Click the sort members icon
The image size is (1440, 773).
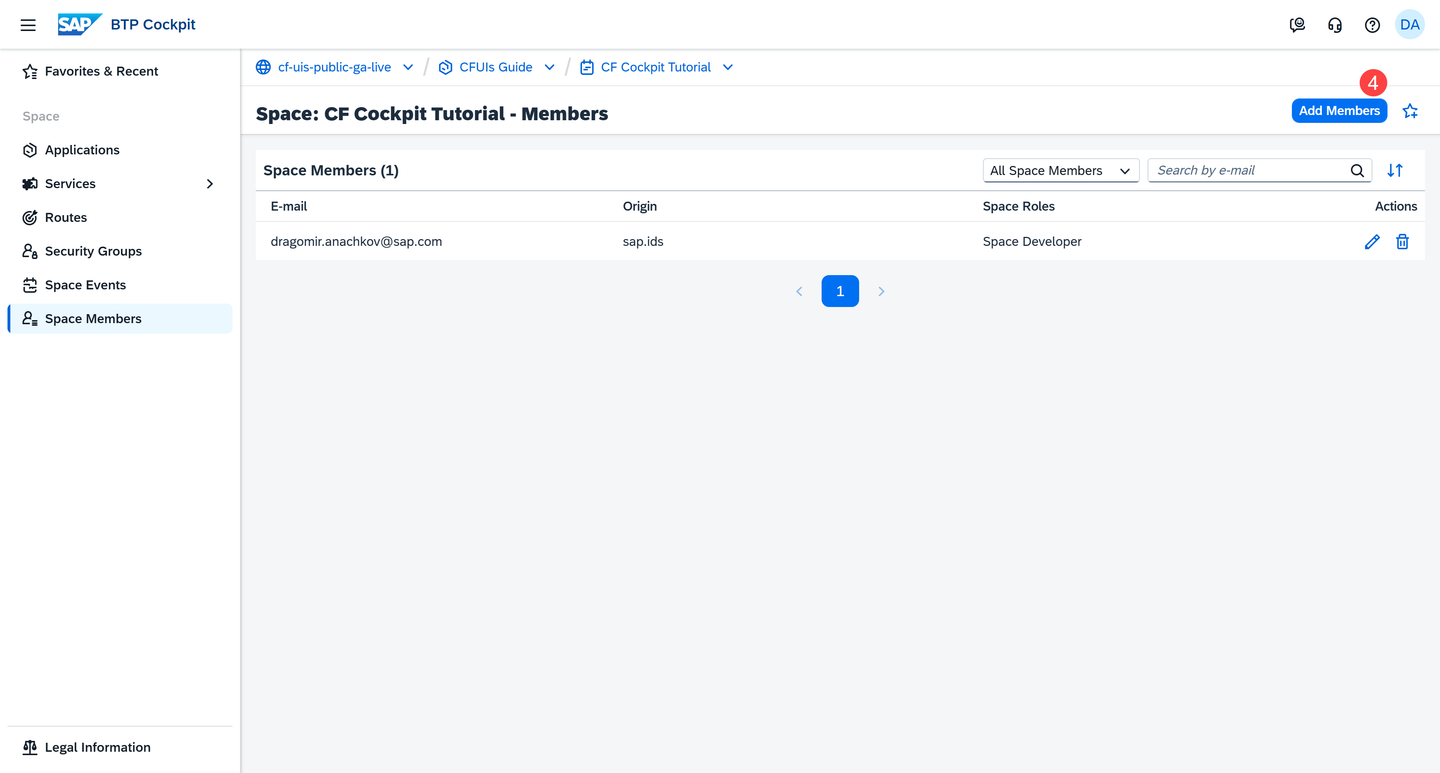click(1395, 171)
